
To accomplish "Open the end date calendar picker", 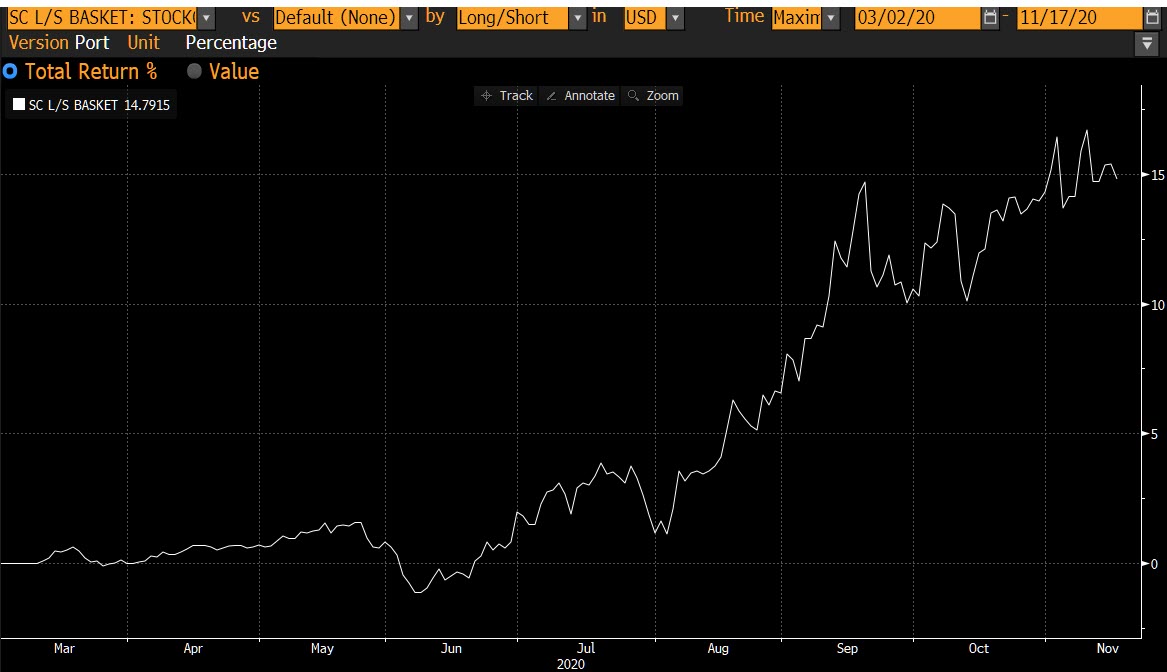I will 1150,18.
